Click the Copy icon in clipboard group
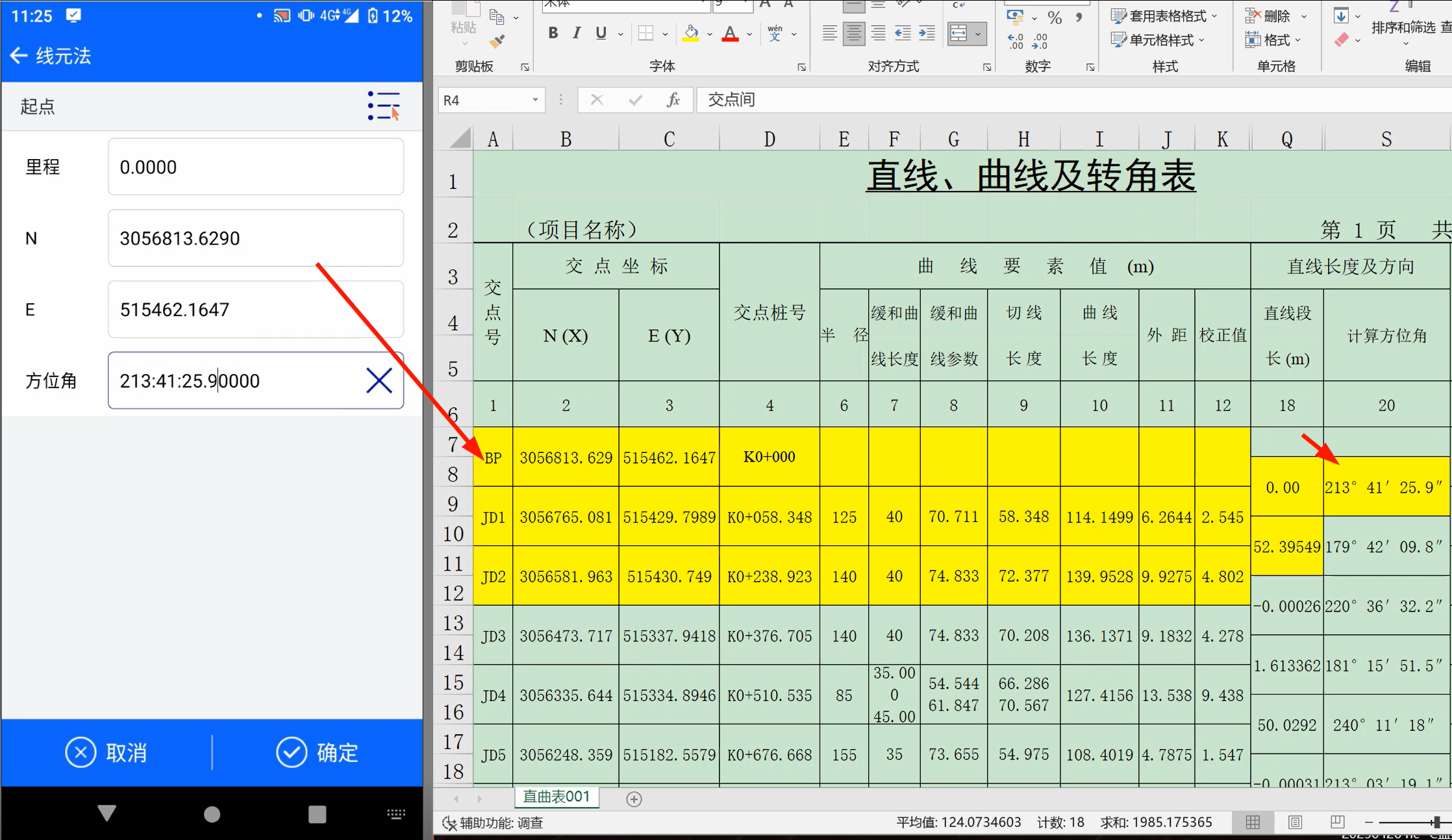 point(497,16)
